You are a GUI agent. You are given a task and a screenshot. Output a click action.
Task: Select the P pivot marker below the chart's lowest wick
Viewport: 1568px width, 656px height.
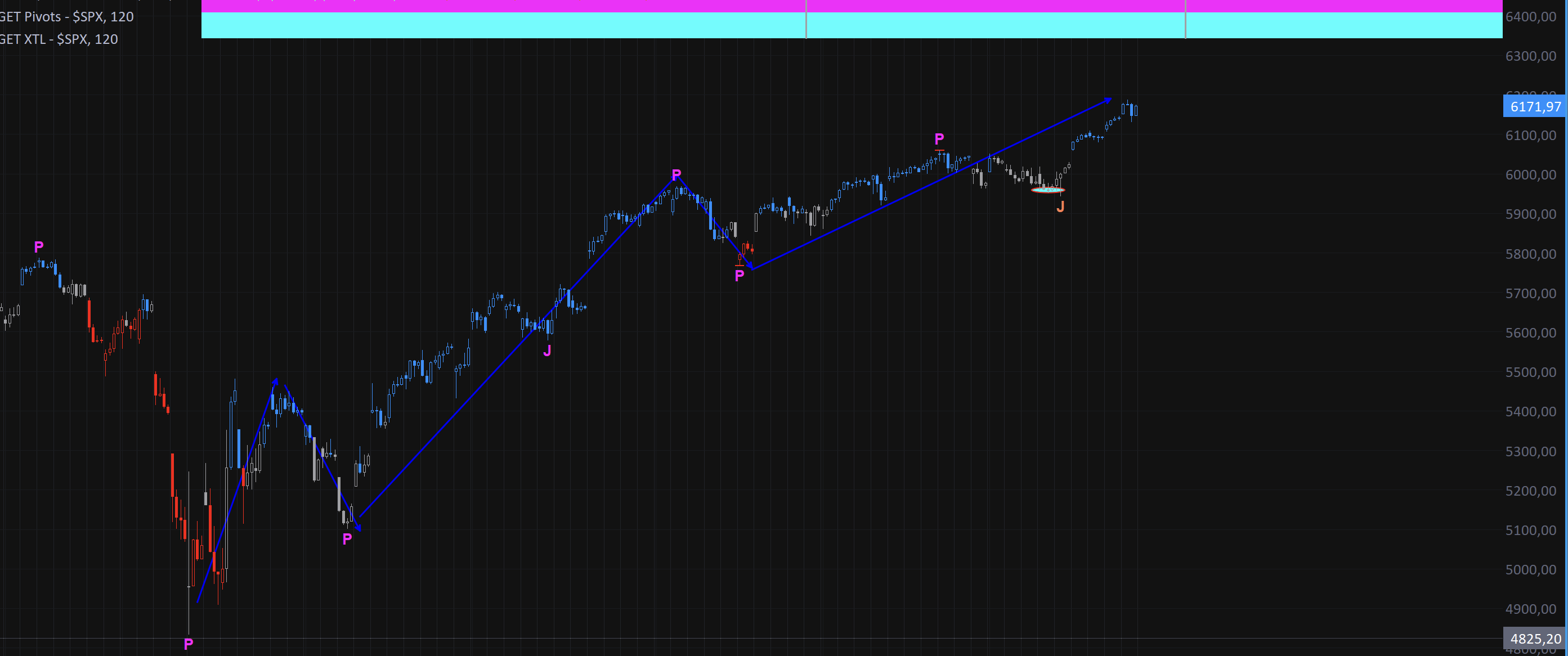pos(189,644)
